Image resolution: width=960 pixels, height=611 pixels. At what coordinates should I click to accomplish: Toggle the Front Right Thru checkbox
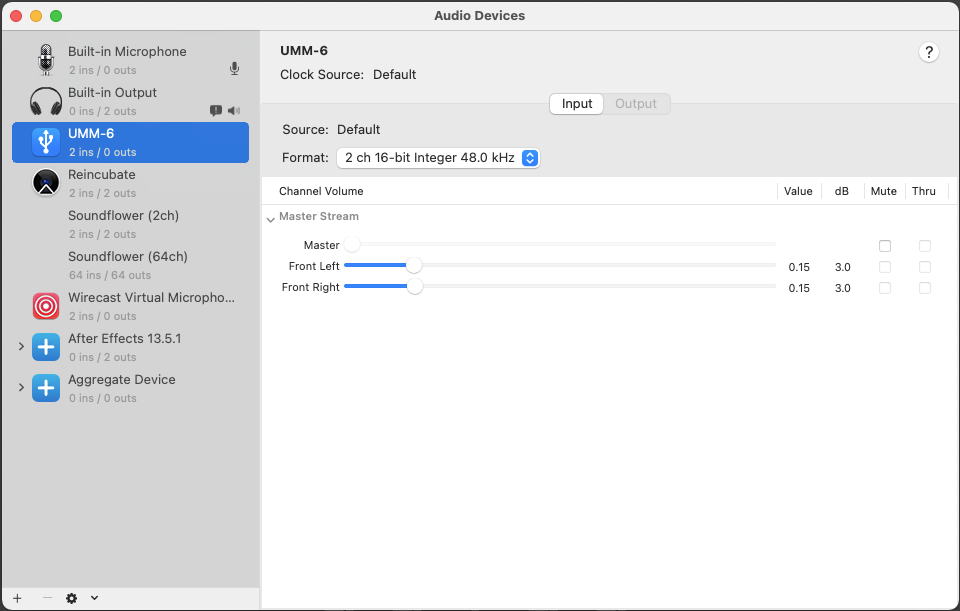coord(925,288)
